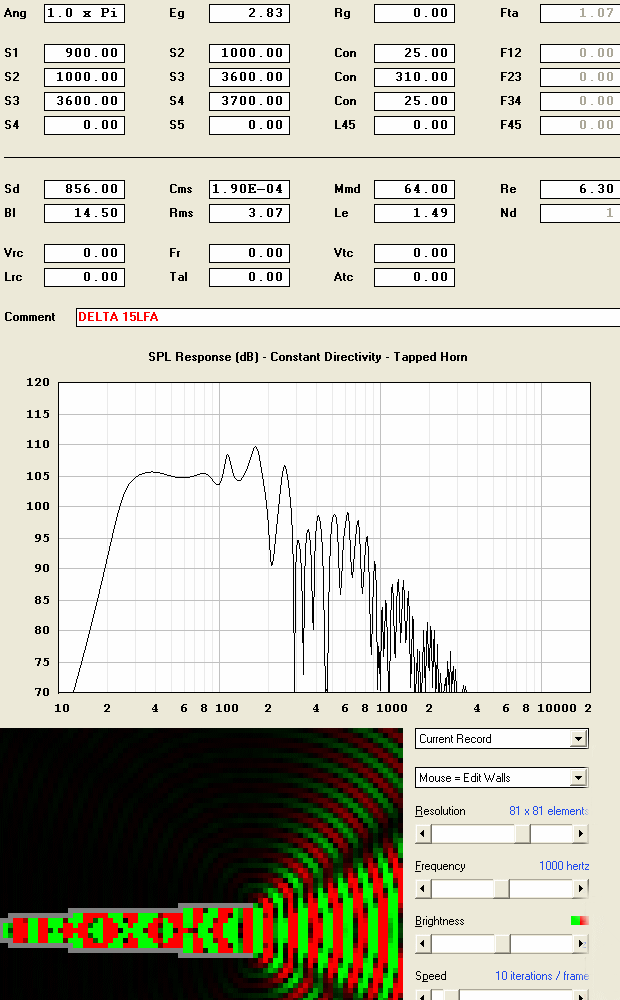
Task: Select the Le field showing 1.49
Action: click(x=415, y=213)
